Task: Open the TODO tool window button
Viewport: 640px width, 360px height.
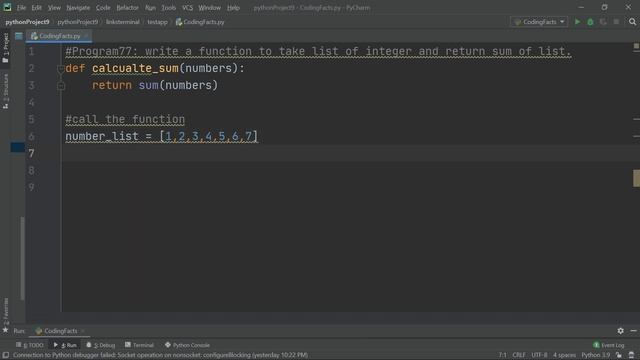Action: tap(29, 345)
